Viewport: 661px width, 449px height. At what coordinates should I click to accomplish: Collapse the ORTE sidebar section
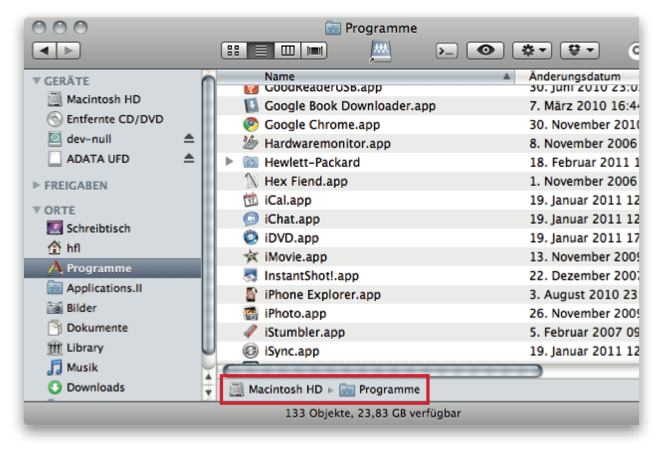tap(37, 210)
